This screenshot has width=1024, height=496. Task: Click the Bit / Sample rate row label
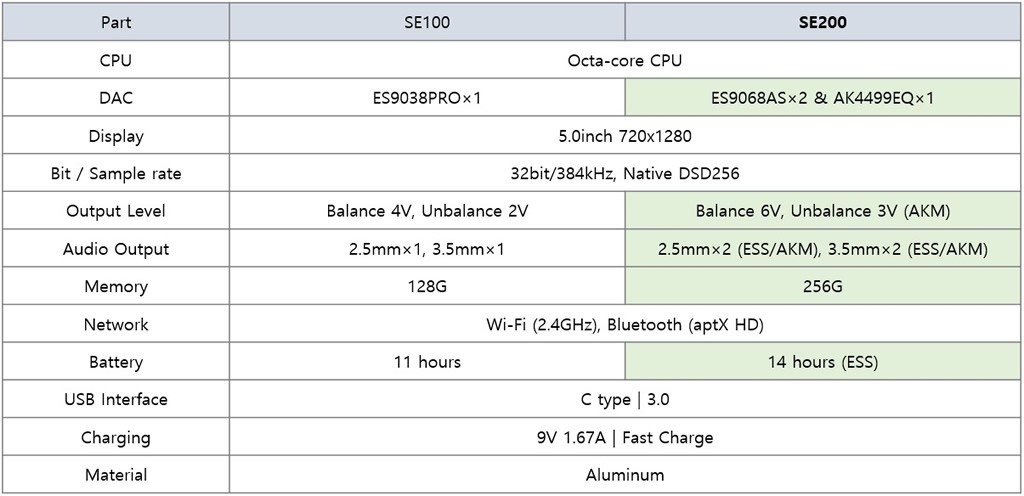[x=116, y=173]
